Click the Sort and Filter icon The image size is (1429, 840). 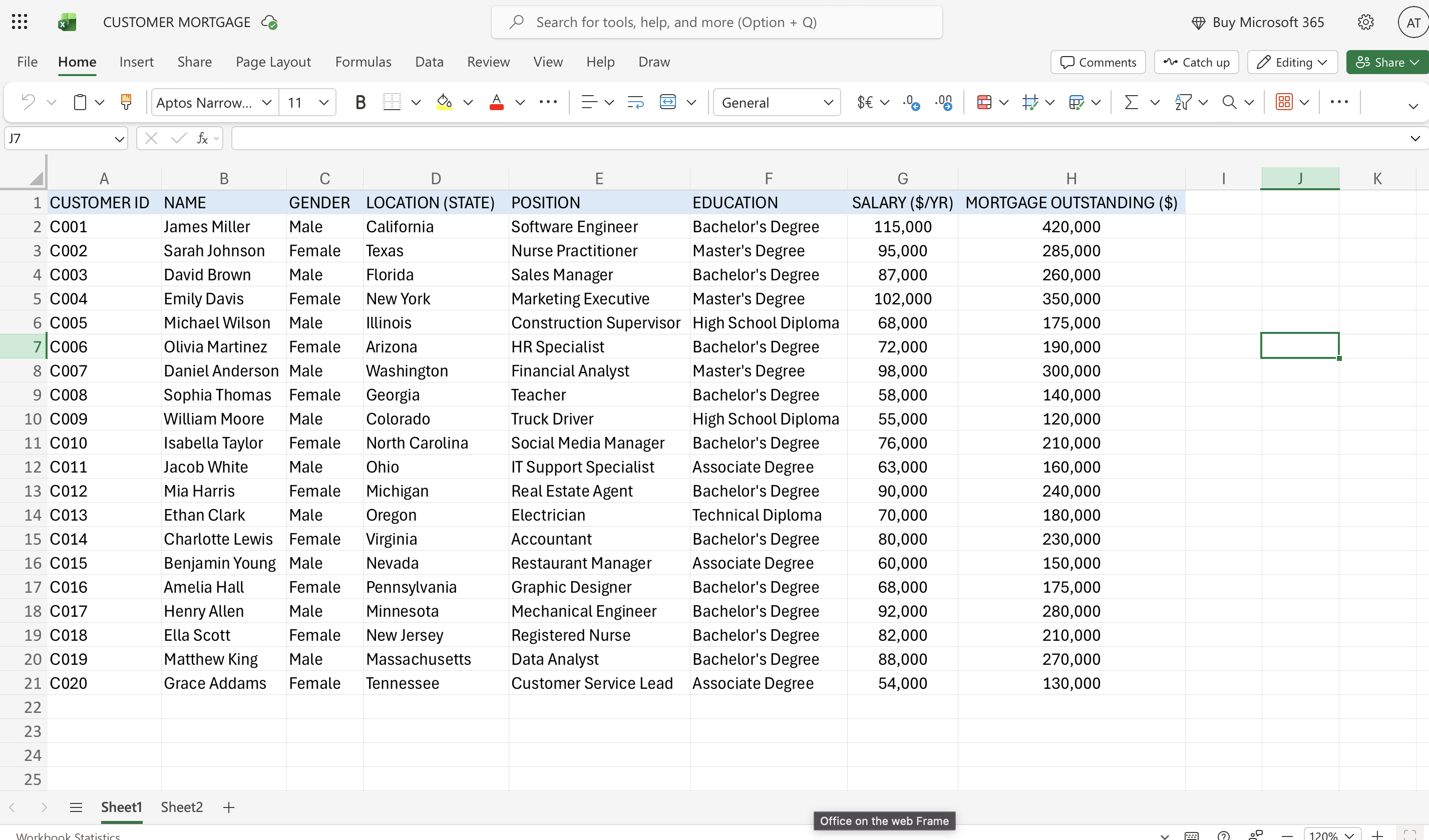(1183, 102)
